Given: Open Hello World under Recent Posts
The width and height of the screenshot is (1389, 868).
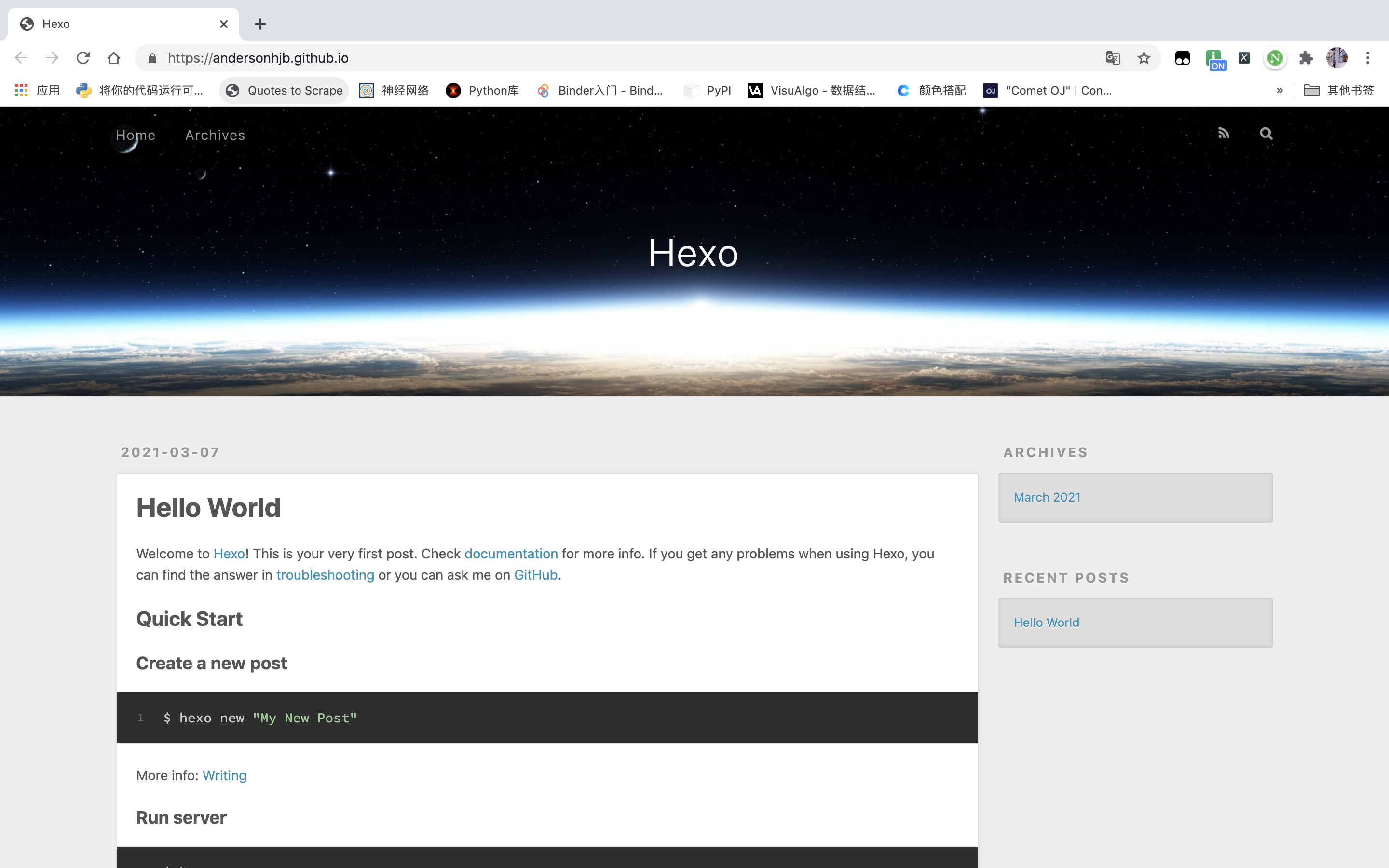Looking at the screenshot, I should pos(1047,623).
